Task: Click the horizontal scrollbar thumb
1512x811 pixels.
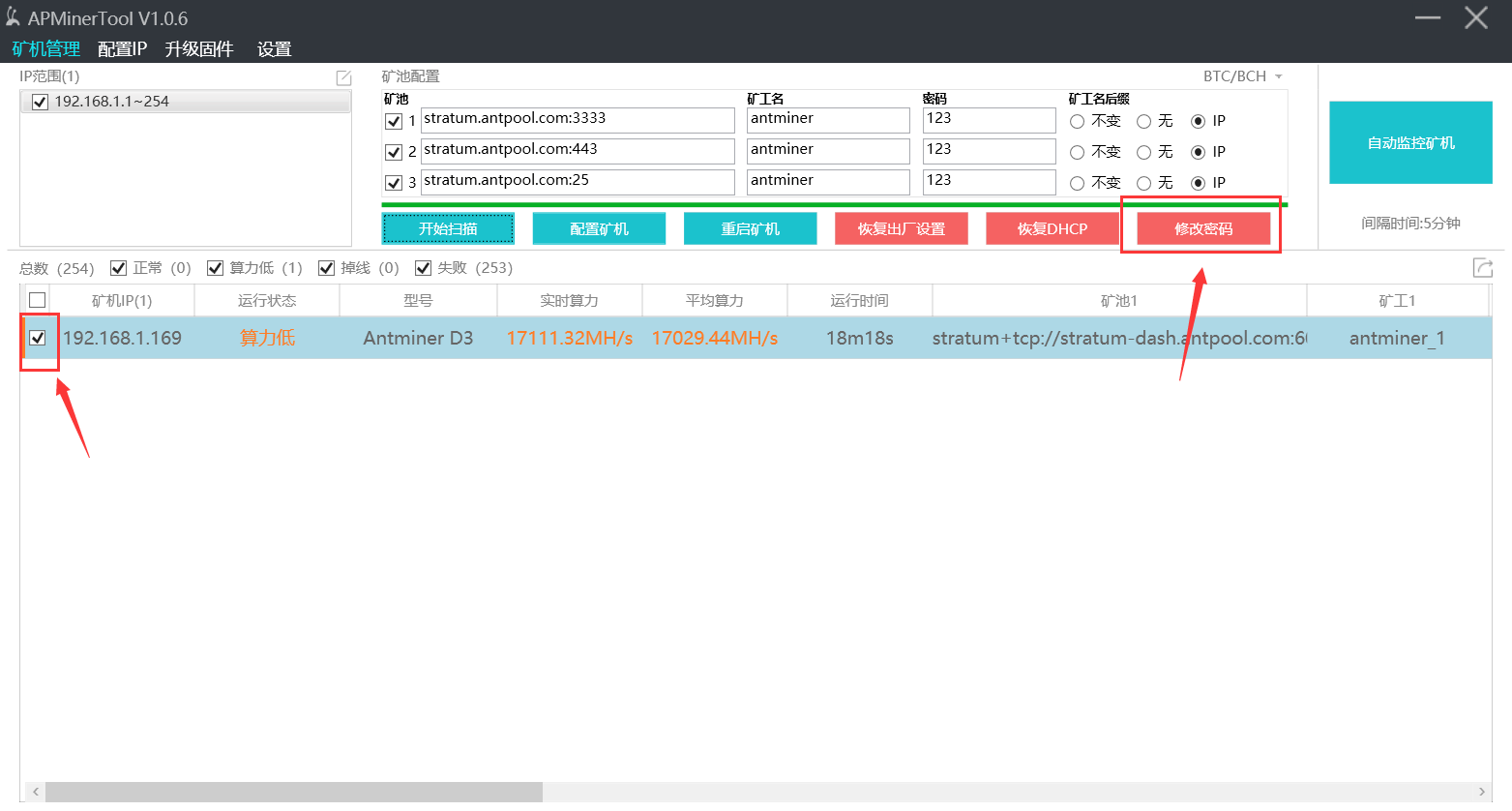Action: [294, 792]
